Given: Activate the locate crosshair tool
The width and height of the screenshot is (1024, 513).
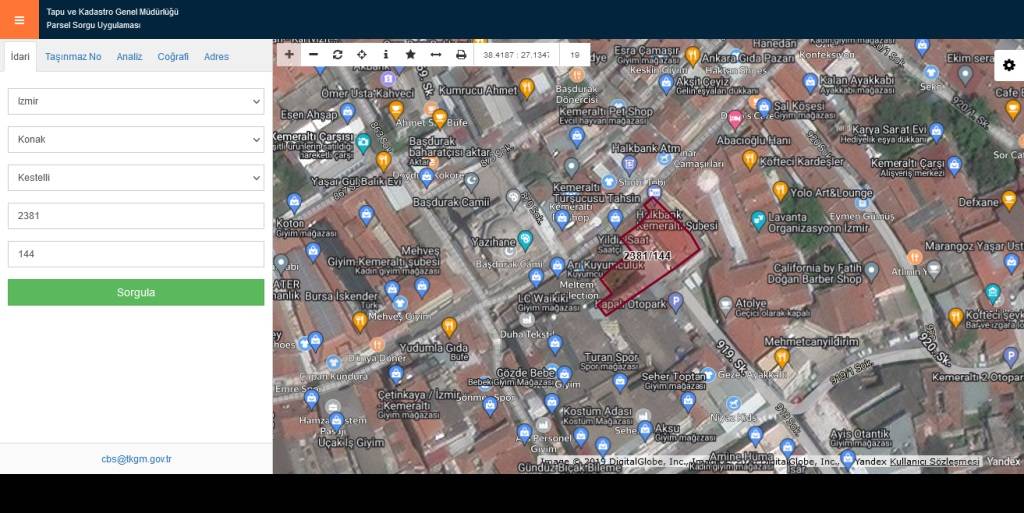Looking at the screenshot, I should pyautogui.click(x=361, y=54).
